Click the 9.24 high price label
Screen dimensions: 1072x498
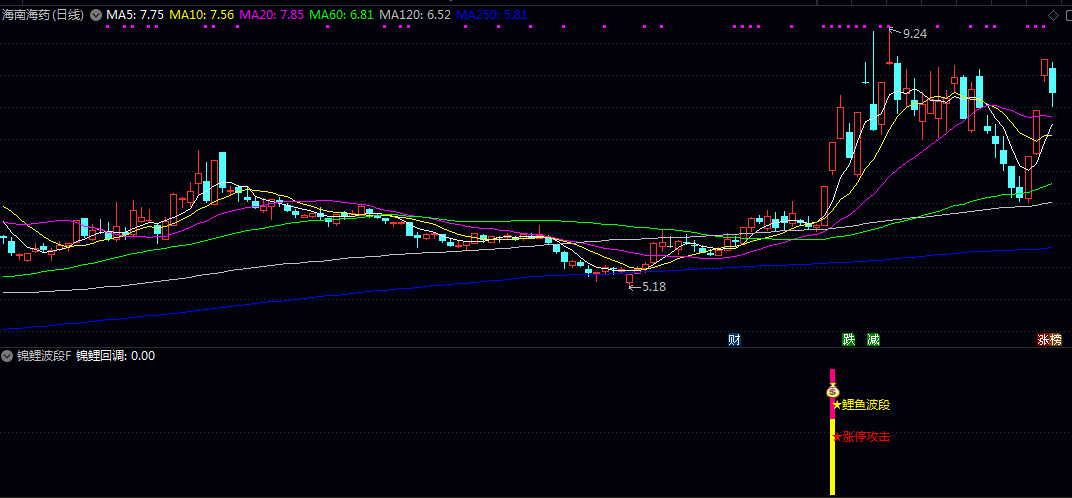pos(914,34)
